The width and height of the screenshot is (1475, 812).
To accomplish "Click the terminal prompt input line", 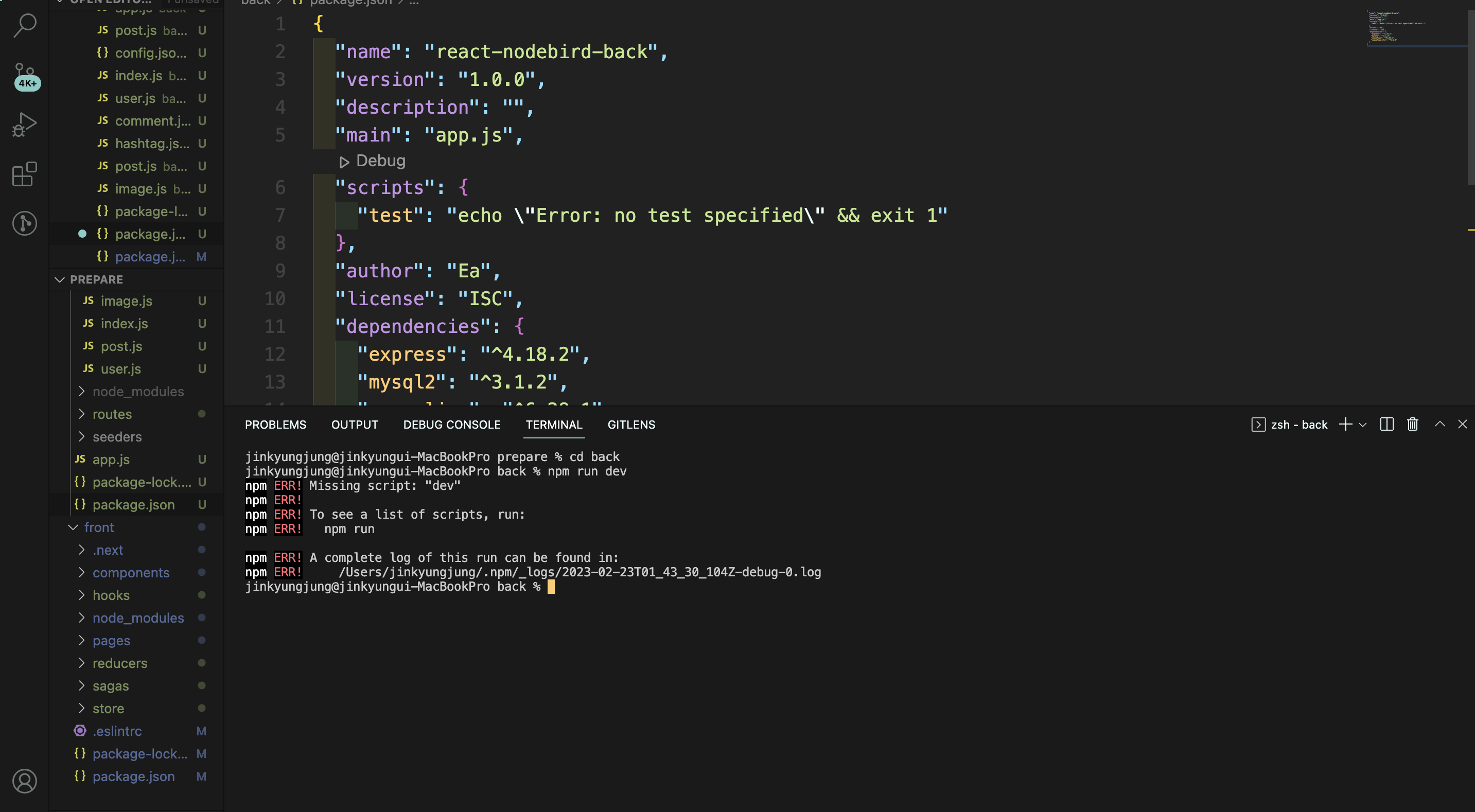I will click(x=400, y=587).
